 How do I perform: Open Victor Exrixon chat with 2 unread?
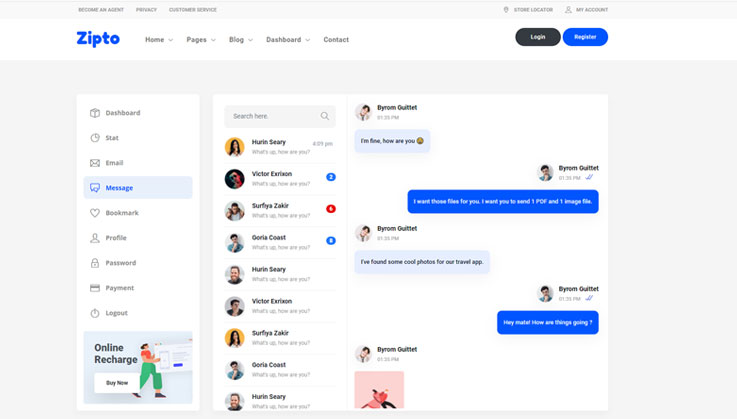click(280, 178)
